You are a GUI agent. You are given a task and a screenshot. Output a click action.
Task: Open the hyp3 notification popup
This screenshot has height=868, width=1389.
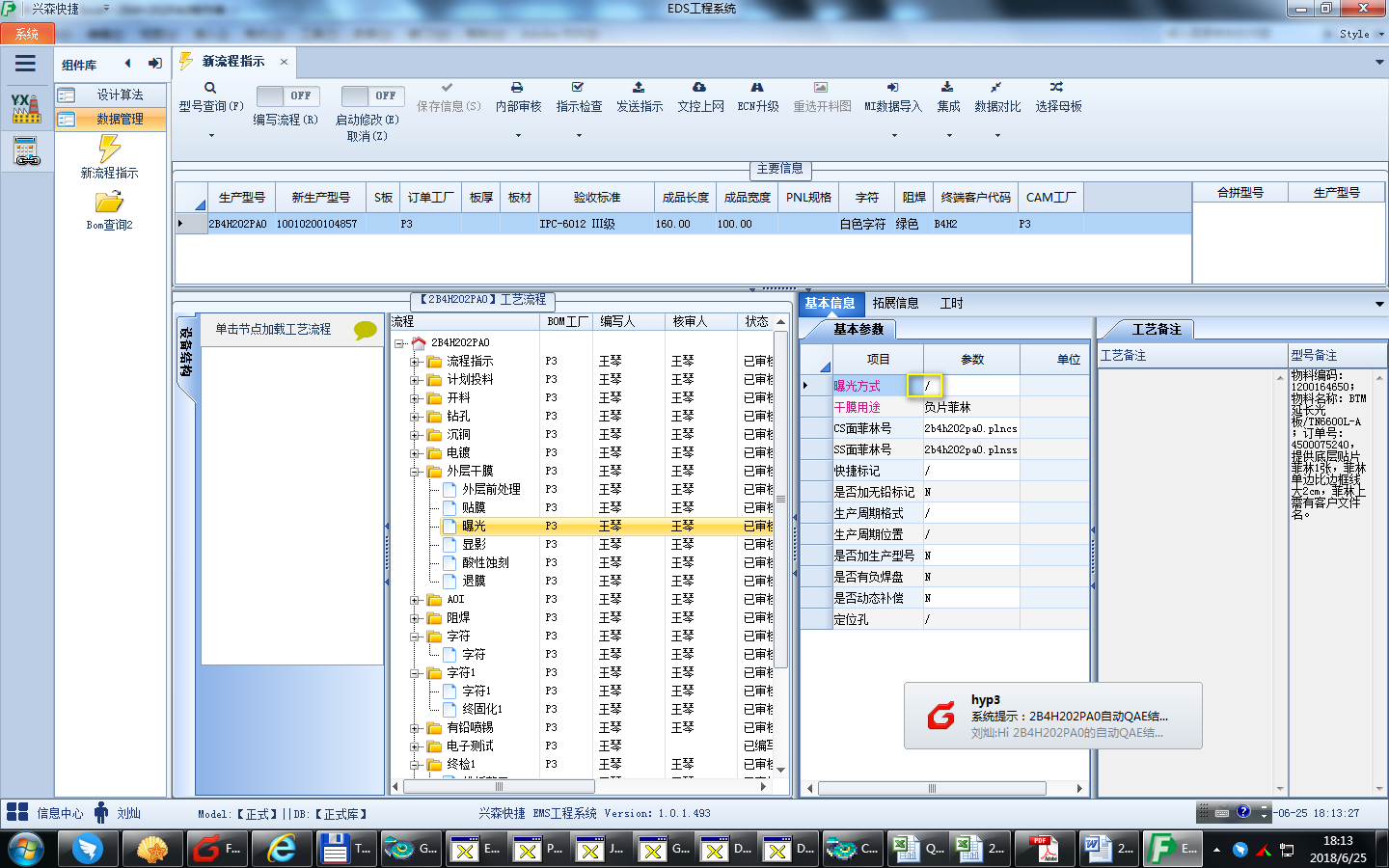point(1052,716)
